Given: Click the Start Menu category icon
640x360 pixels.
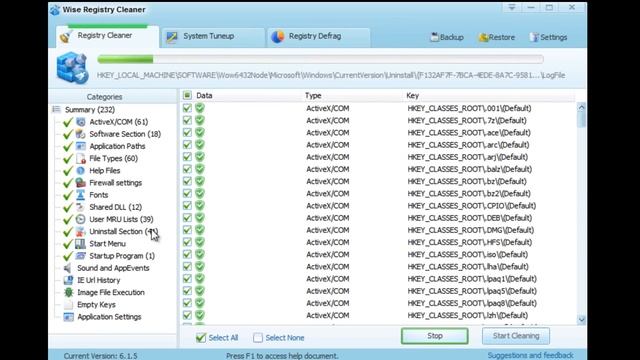Looking at the screenshot, I should point(81,244).
